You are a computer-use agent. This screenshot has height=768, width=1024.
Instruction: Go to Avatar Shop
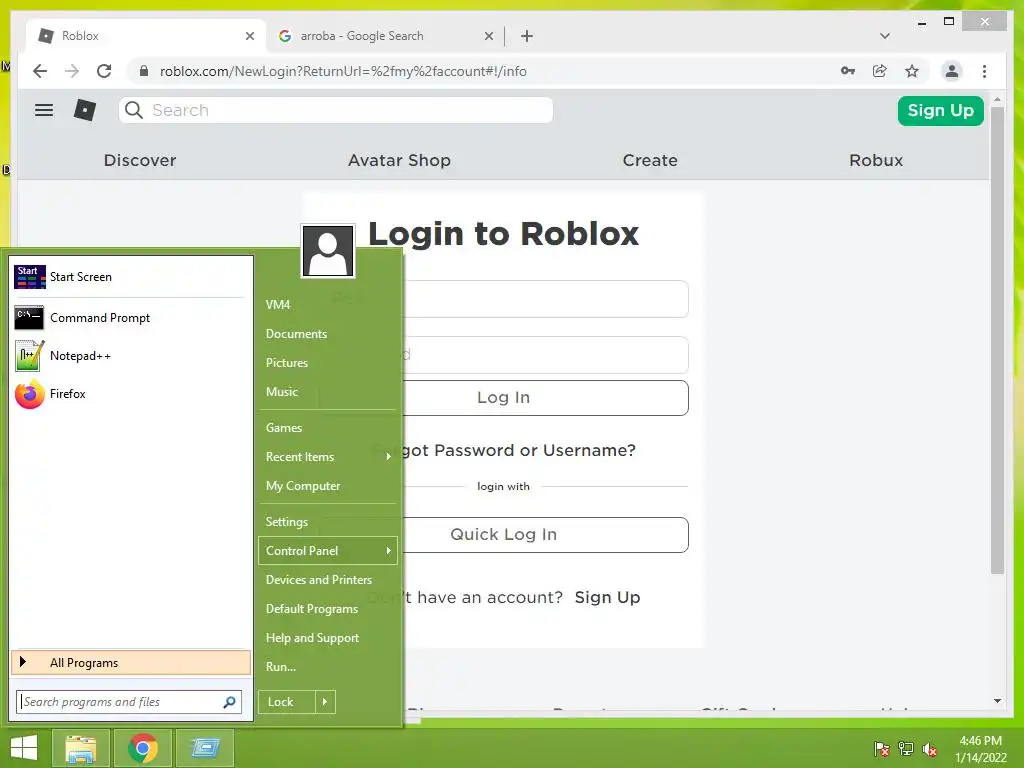pyautogui.click(x=399, y=161)
